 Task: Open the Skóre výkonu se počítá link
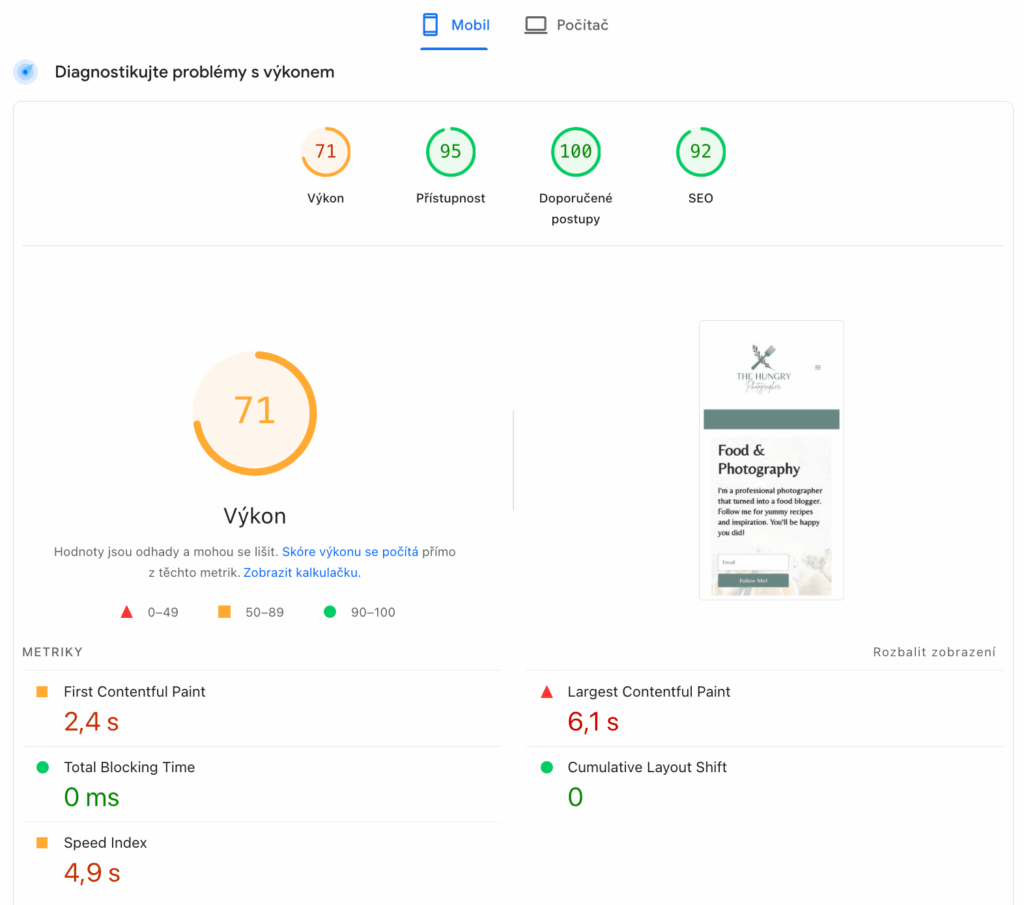350,552
